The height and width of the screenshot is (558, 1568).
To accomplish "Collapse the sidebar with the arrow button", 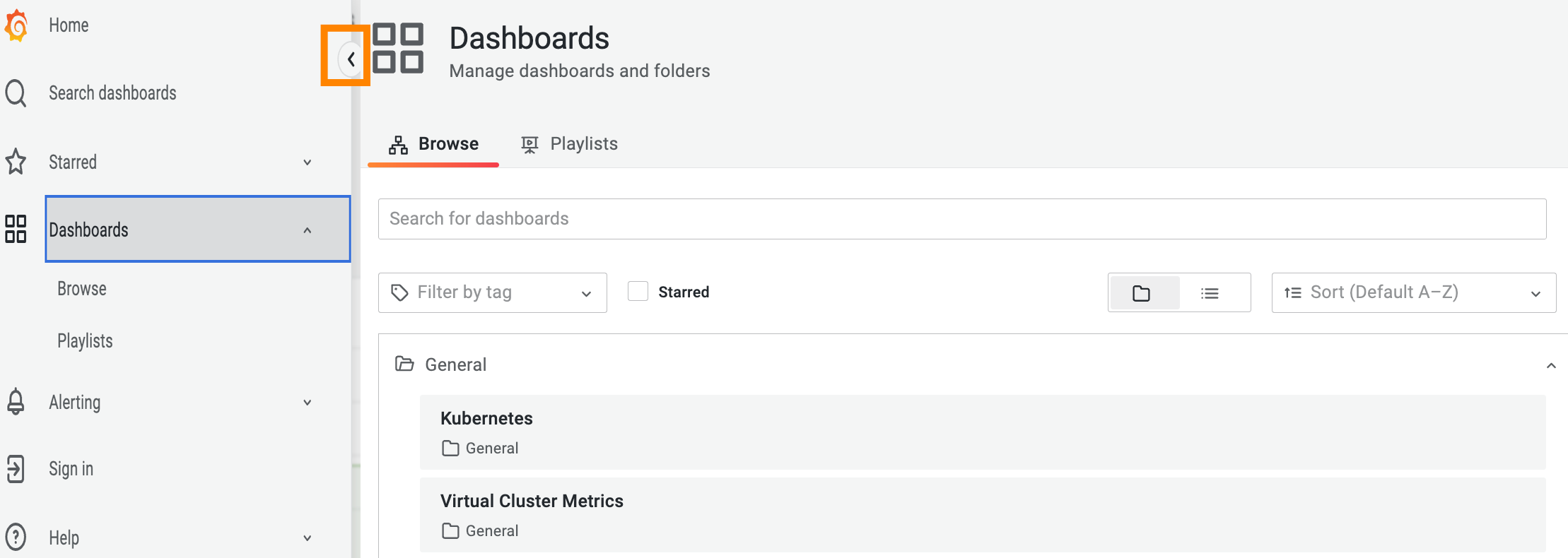I will click(x=350, y=59).
